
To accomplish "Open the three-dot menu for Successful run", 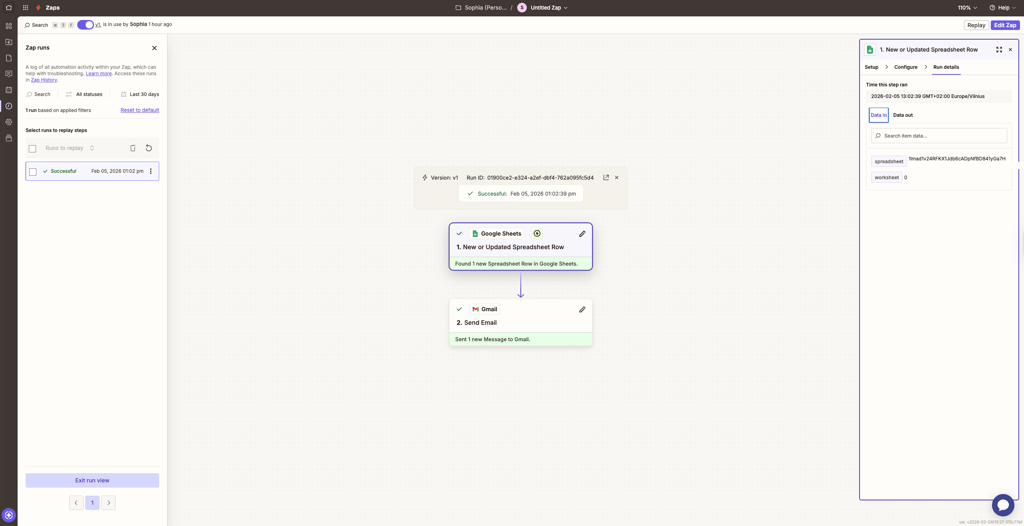I will tap(151, 171).
